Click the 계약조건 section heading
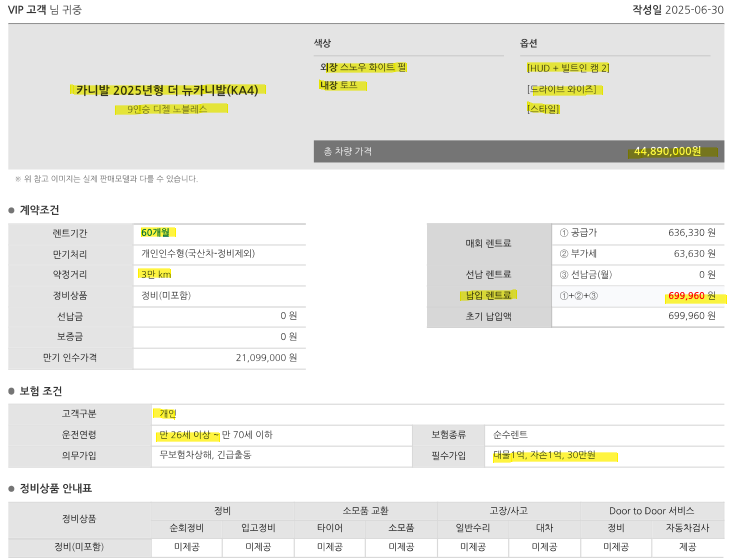Screen dimensions: 739x559 click(40, 210)
